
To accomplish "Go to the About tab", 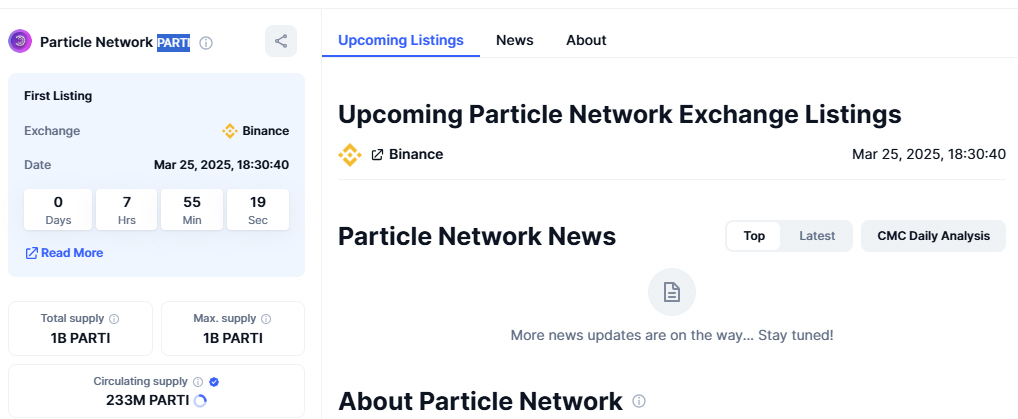I will pyautogui.click(x=586, y=40).
